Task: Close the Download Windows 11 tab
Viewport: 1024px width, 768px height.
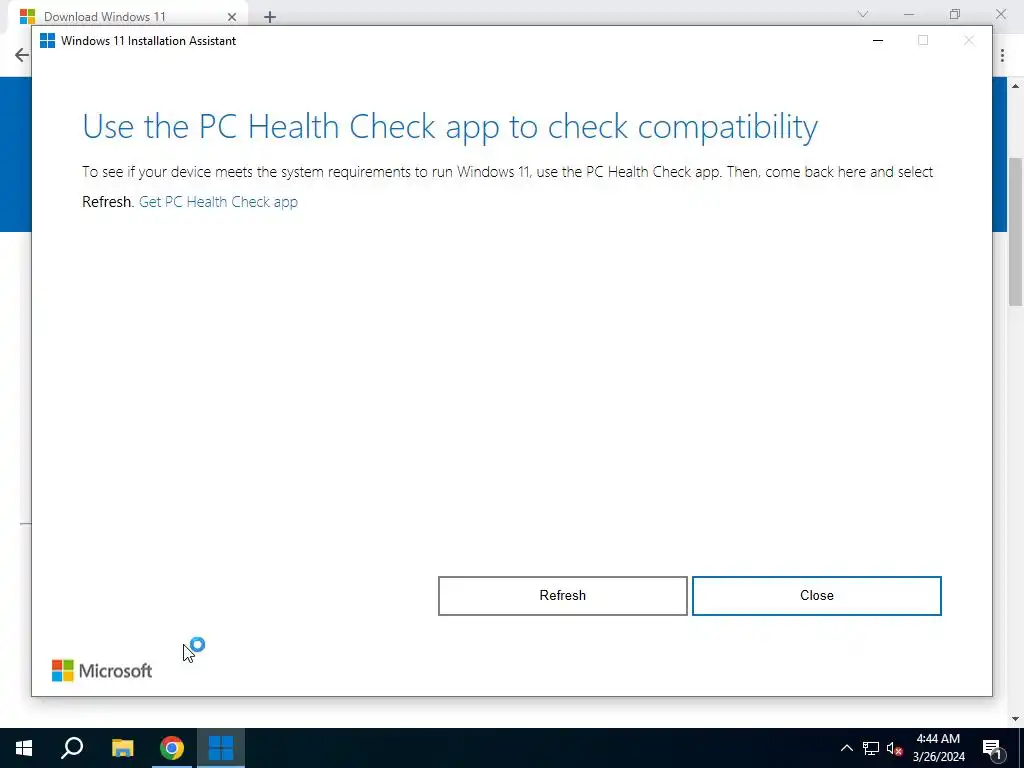Action: click(232, 17)
